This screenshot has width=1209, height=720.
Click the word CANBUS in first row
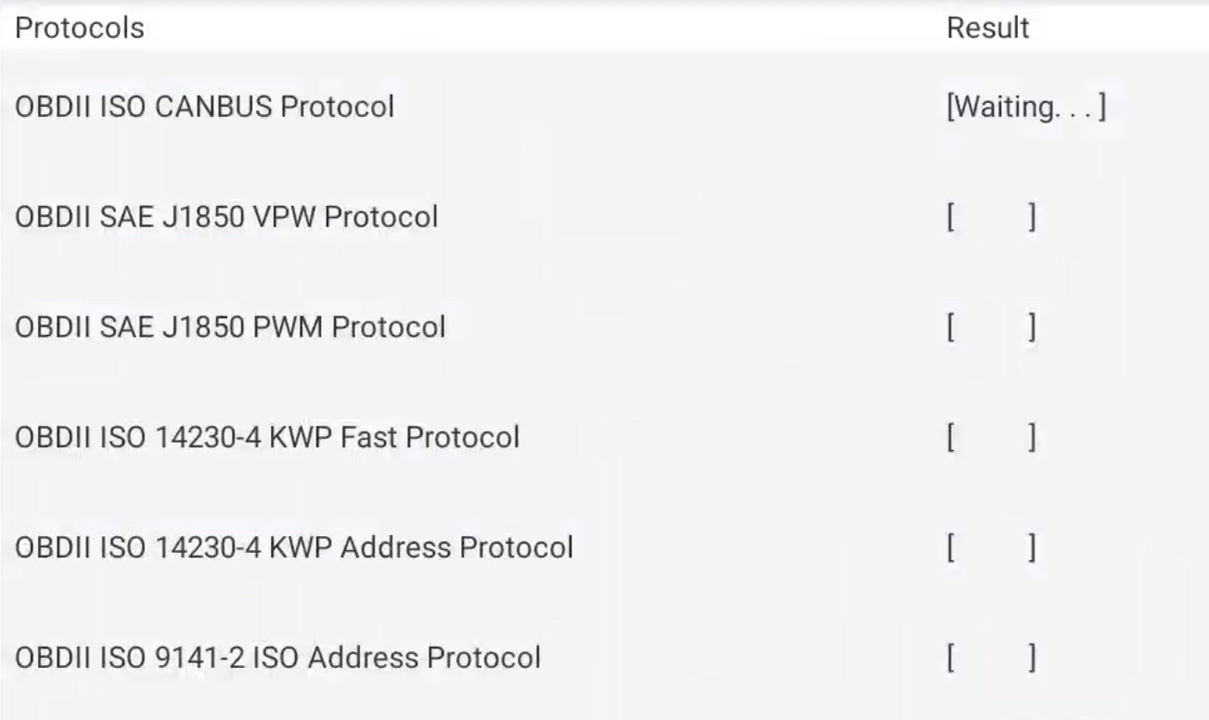213,106
